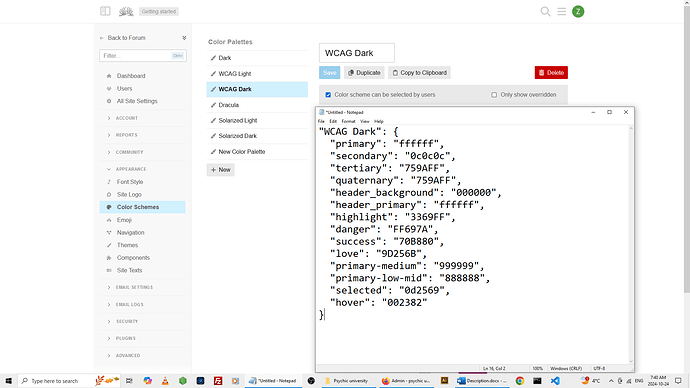Copy palette to clipboard
The width and height of the screenshot is (690, 388).
tap(419, 73)
